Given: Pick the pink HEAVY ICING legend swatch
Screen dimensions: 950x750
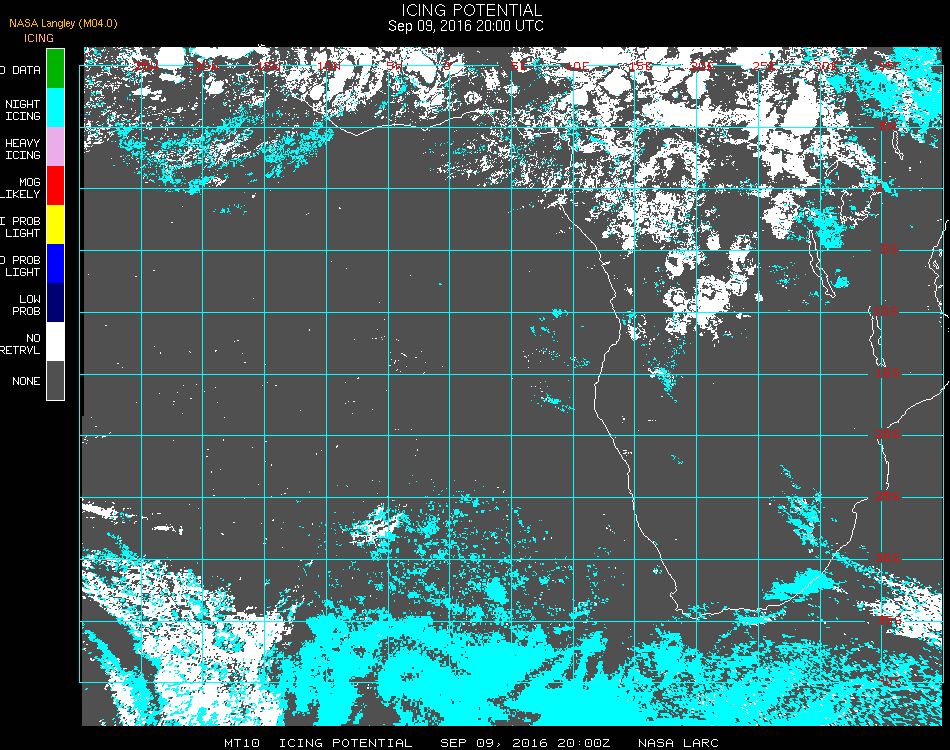Looking at the screenshot, I should (x=55, y=147).
